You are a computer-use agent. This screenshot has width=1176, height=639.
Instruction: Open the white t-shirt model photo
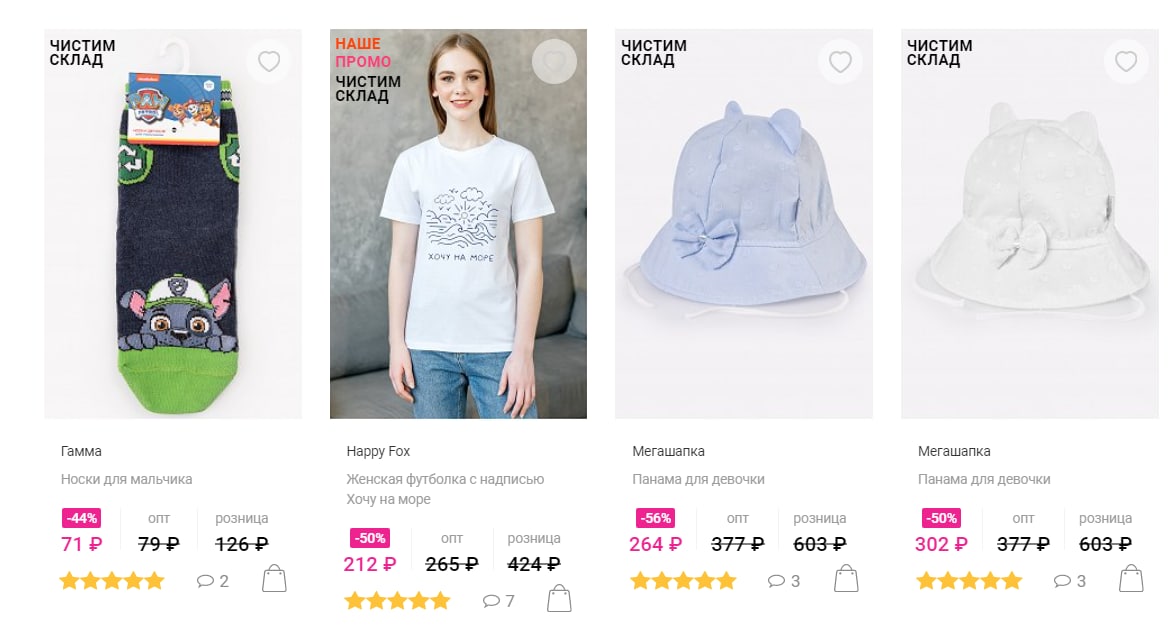[458, 224]
